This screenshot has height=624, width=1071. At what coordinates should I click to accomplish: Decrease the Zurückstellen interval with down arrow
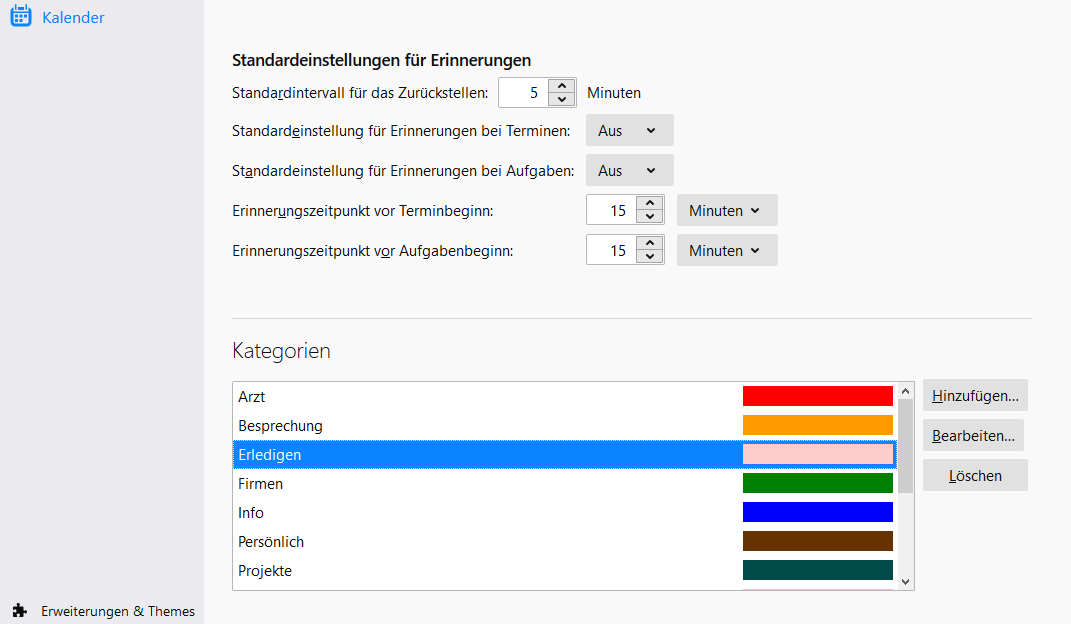tap(562, 100)
